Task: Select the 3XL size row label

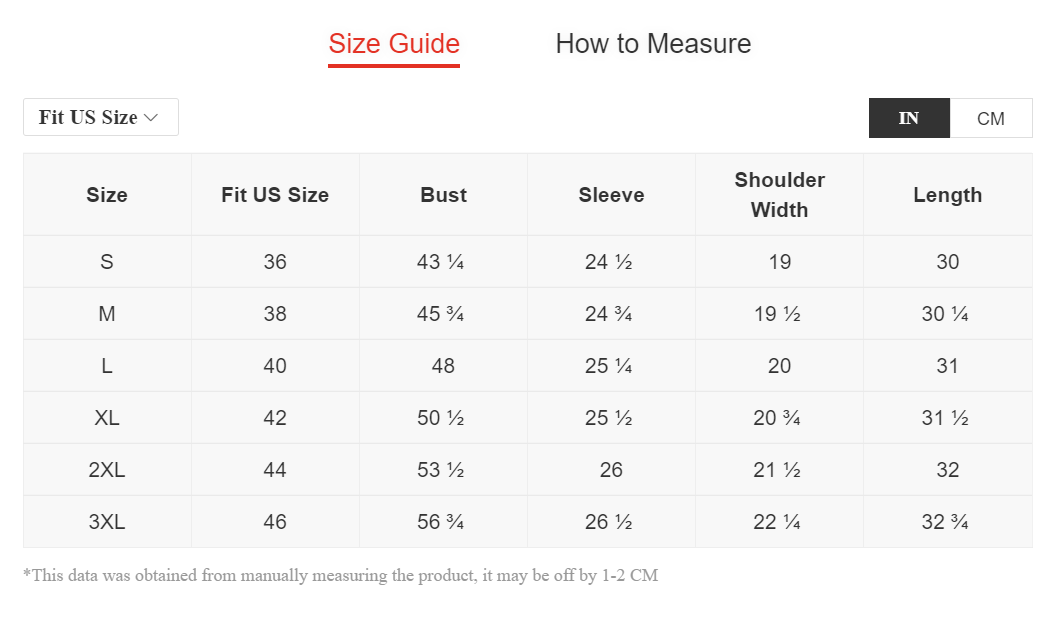Action: (x=107, y=522)
